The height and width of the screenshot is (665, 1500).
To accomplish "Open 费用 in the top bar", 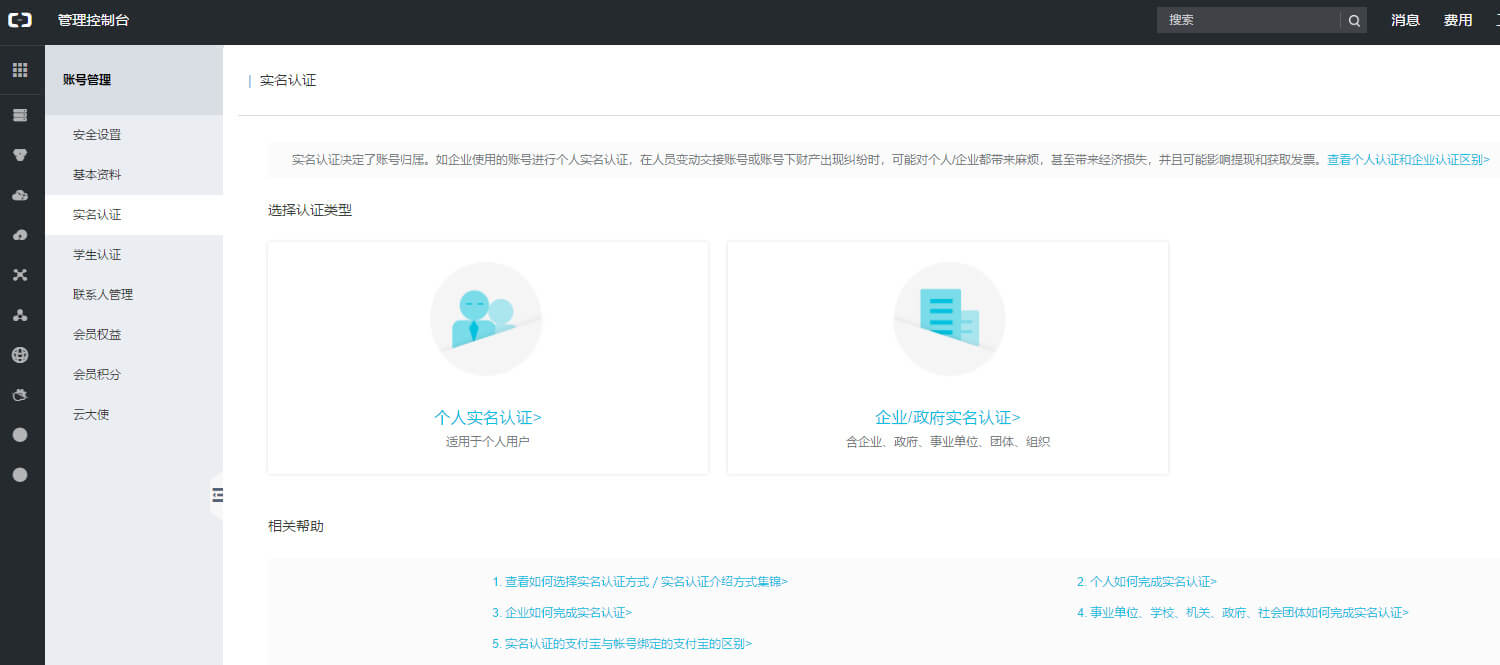I will tap(1458, 19).
